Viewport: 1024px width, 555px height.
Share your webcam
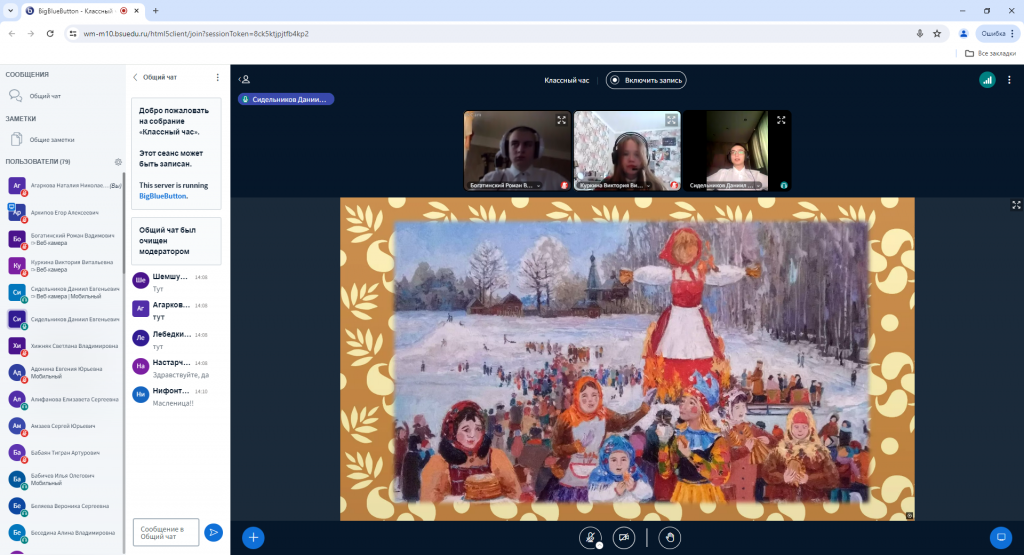pyautogui.click(x=624, y=537)
